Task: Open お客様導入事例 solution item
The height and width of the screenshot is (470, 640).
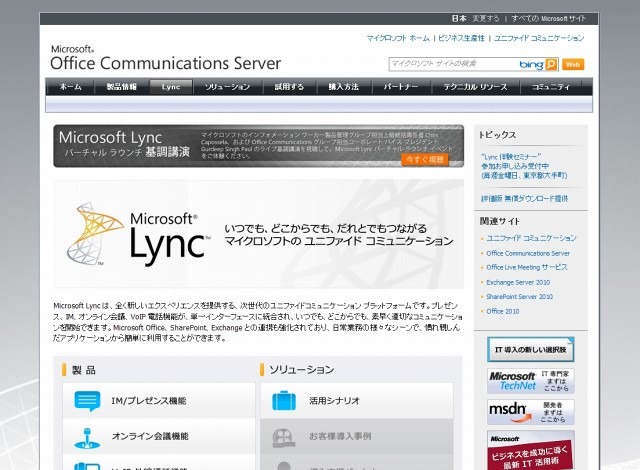Action: click(x=357, y=436)
